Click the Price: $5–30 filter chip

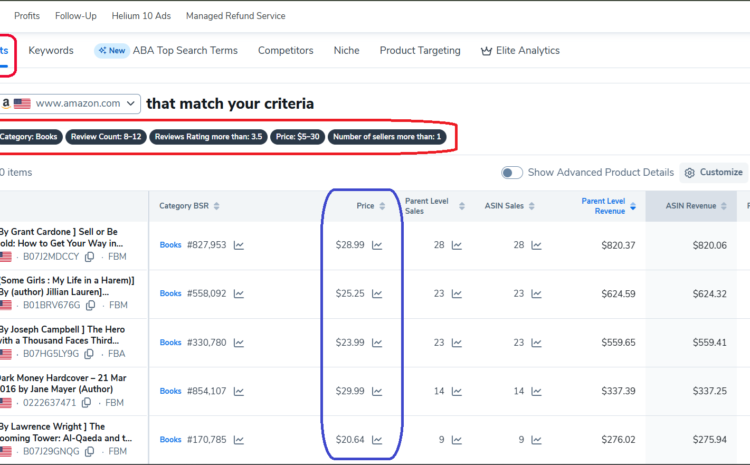coord(298,137)
